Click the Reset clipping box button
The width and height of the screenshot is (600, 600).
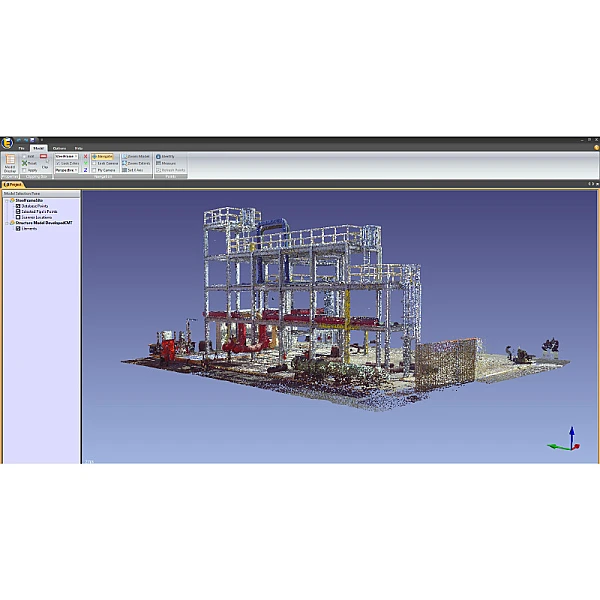click(30, 163)
